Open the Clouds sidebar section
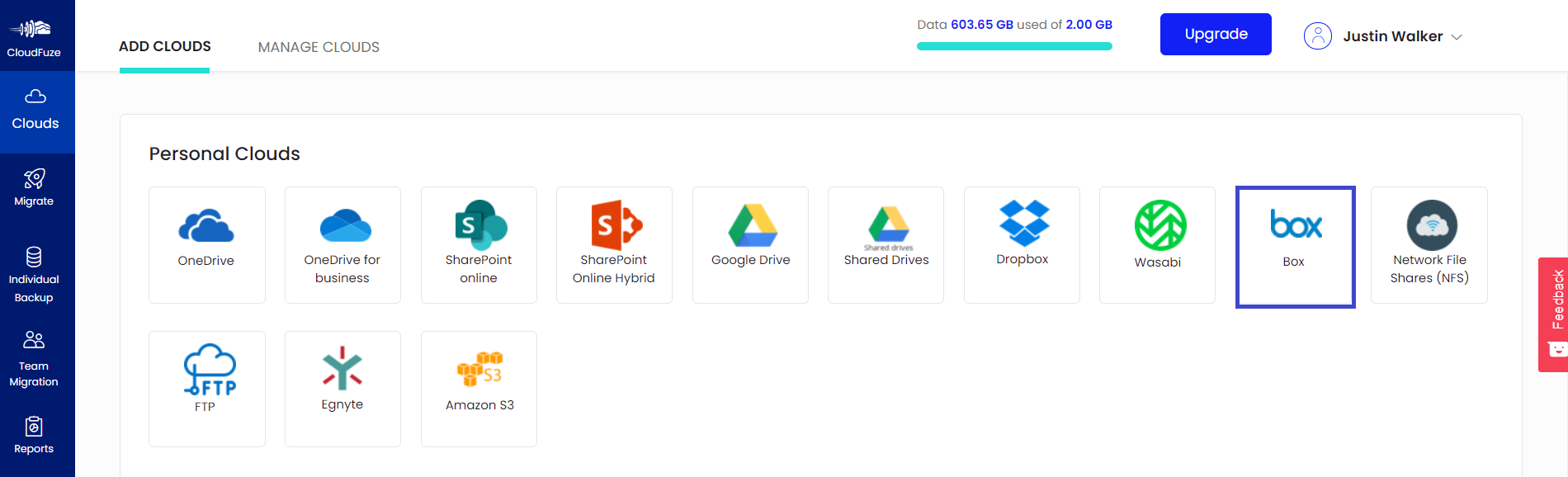The height and width of the screenshot is (477, 1568). coord(35,111)
